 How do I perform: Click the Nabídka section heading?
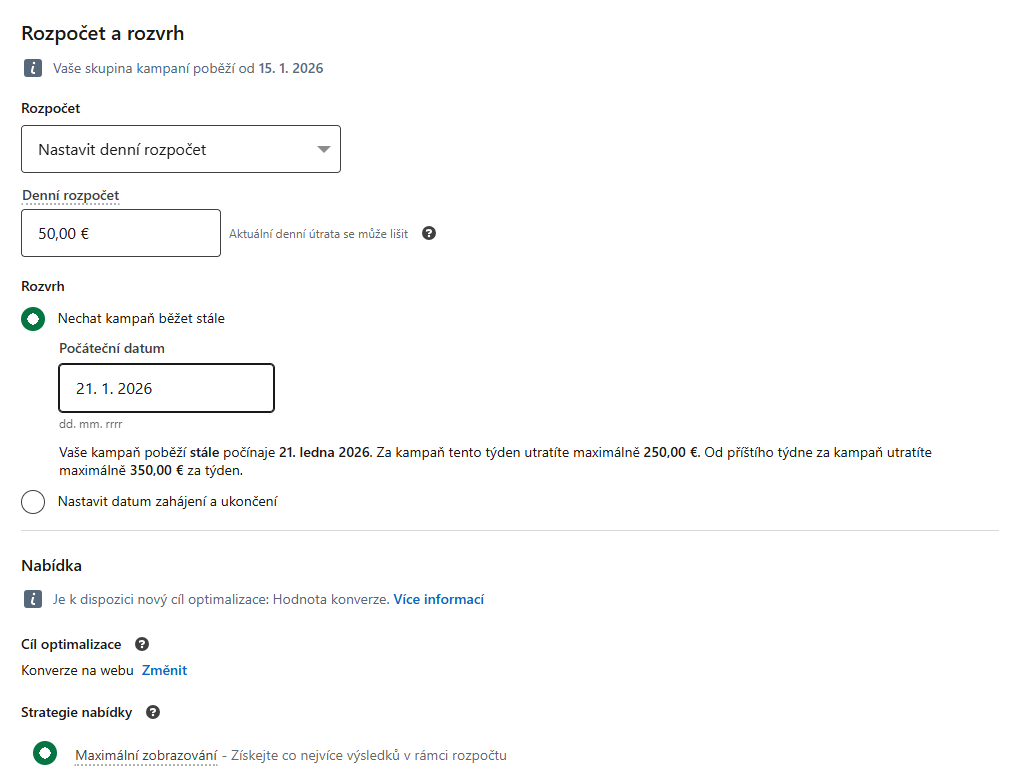(52, 566)
